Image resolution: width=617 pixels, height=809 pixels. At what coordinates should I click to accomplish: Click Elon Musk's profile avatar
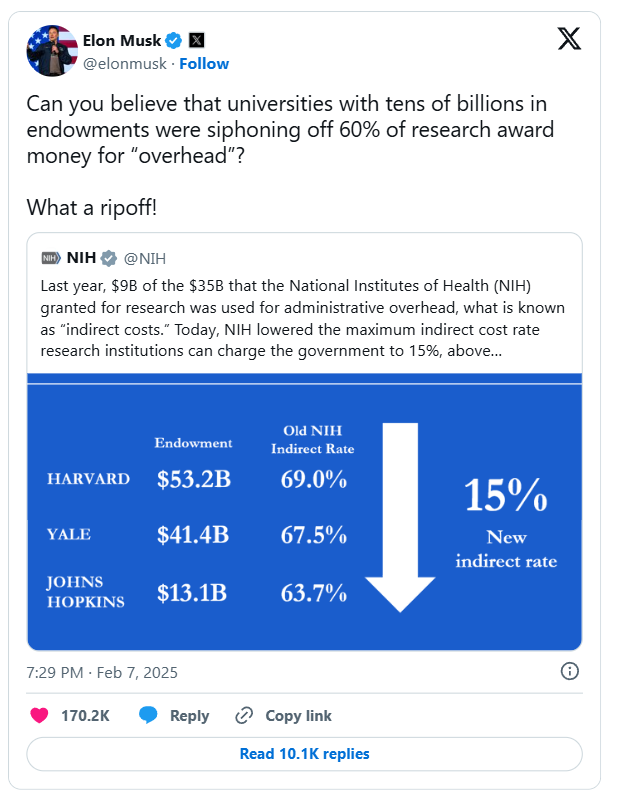[x=52, y=51]
